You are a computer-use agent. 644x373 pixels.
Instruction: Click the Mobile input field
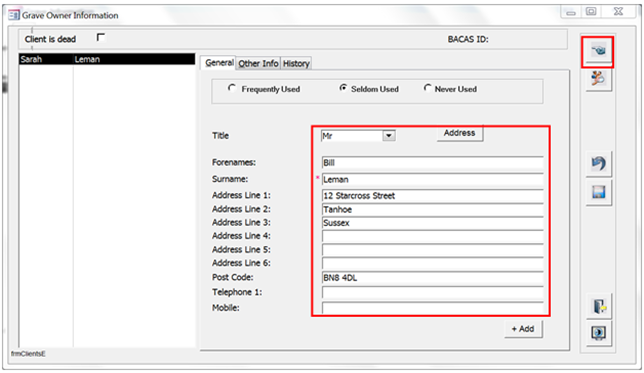432,308
